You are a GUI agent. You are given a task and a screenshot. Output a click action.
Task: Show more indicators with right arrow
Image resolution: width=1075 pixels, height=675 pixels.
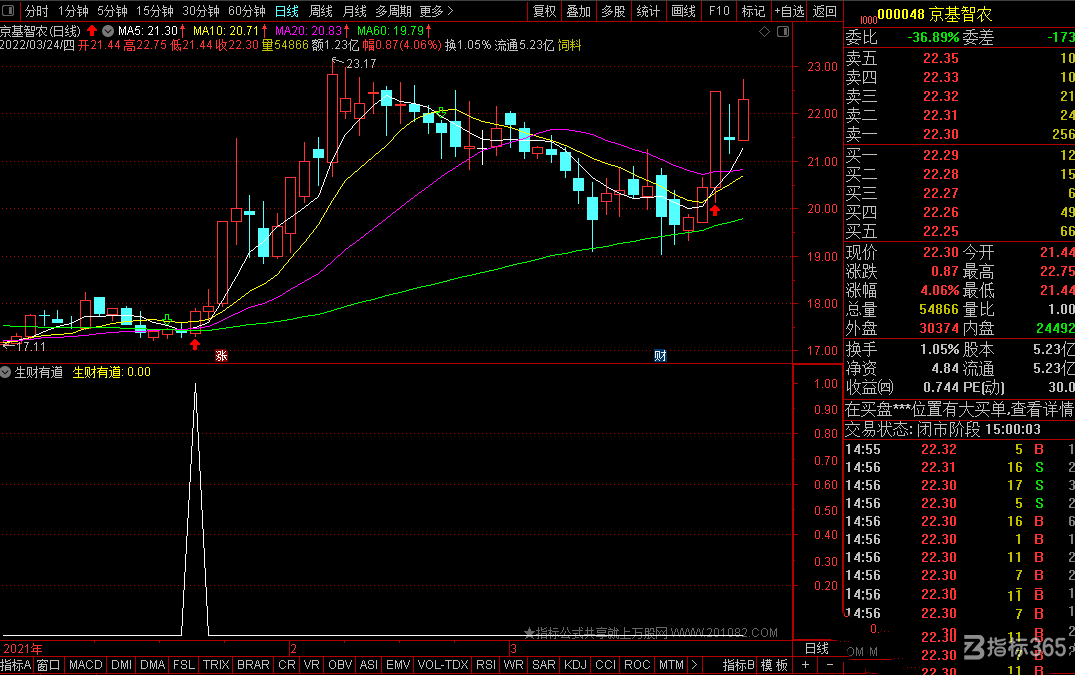(694, 665)
